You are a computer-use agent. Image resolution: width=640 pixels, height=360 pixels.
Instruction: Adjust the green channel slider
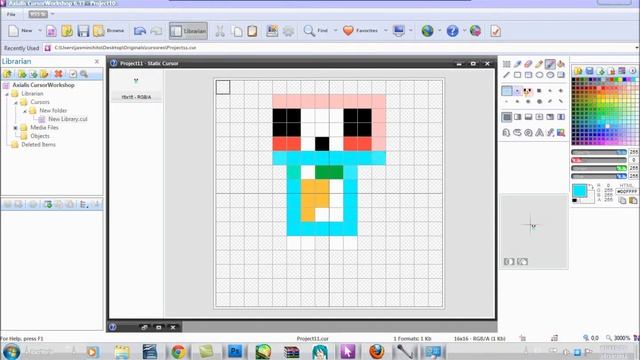(599, 168)
